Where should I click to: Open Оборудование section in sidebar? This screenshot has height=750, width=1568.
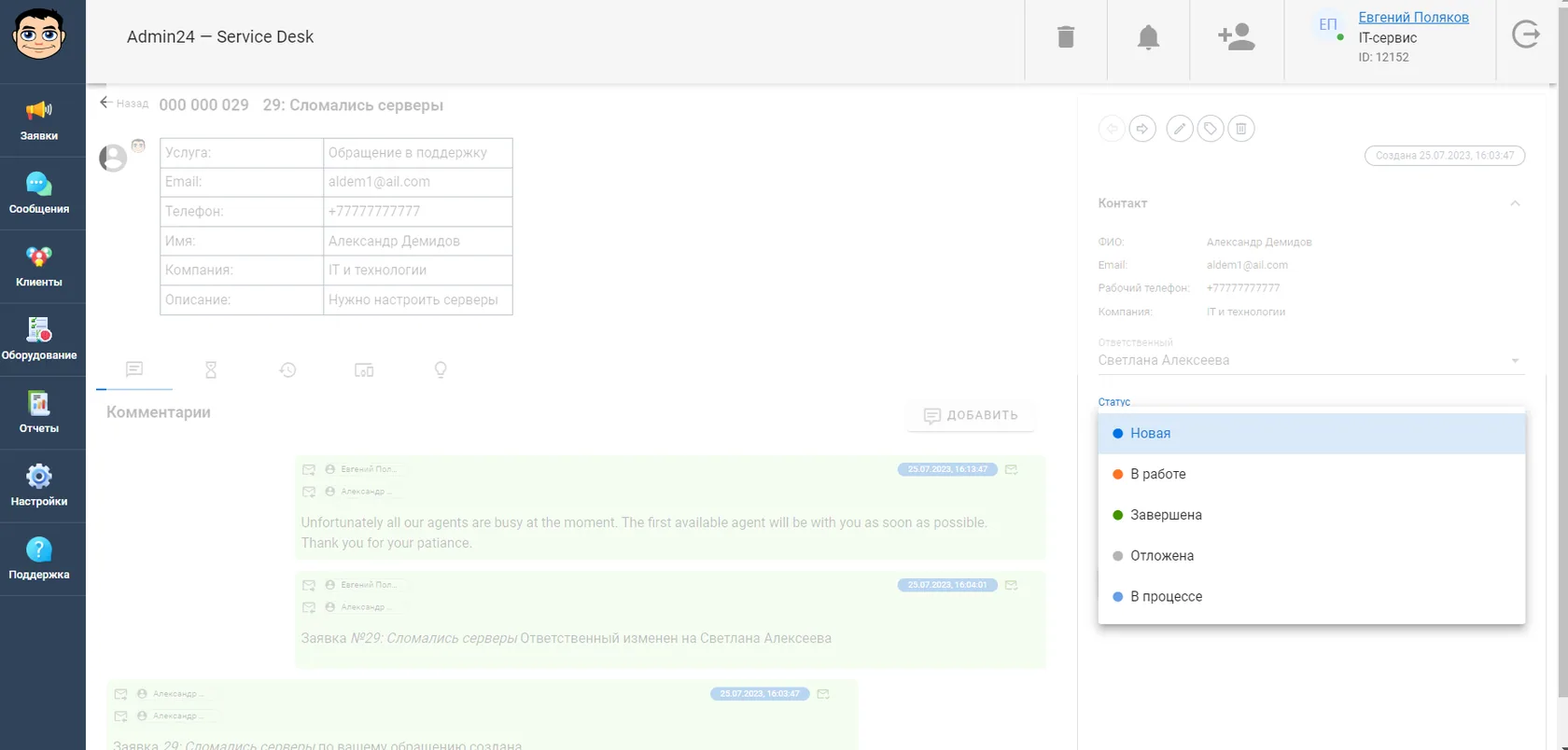pos(39,339)
